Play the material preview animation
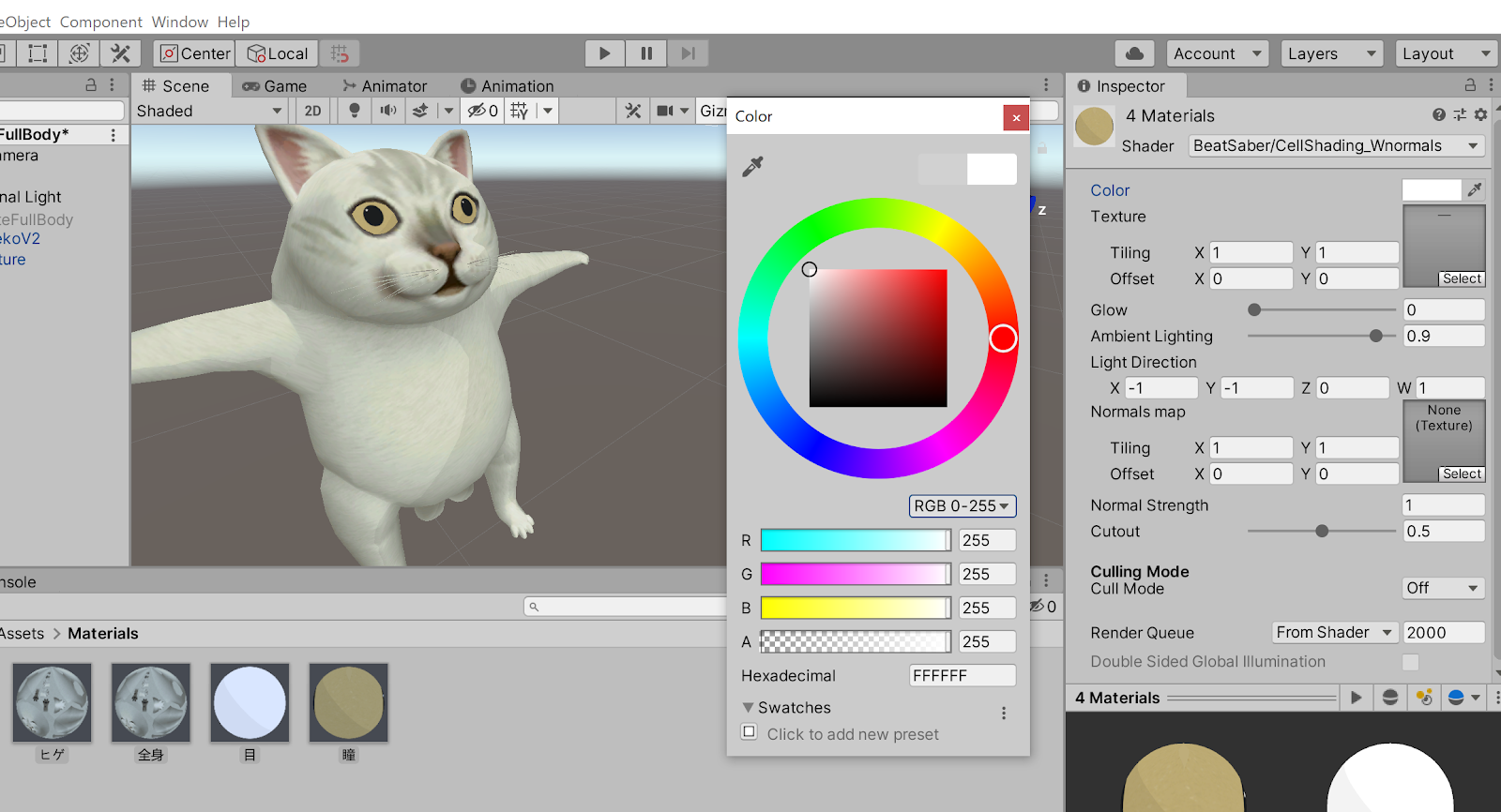1501x812 pixels. 1356,698
